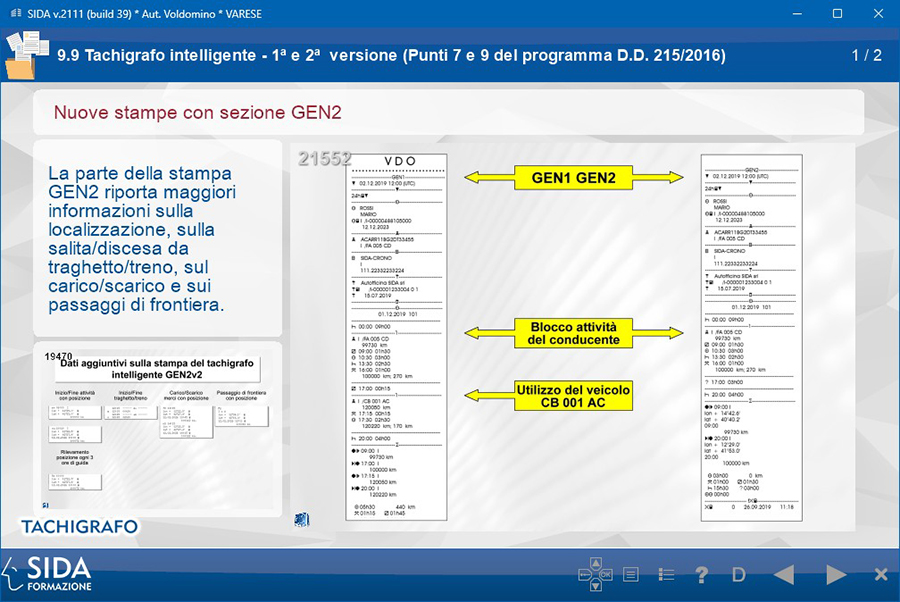The width and height of the screenshot is (900, 602).
Task: Advance to the next slide arrow
Action: (836, 575)
